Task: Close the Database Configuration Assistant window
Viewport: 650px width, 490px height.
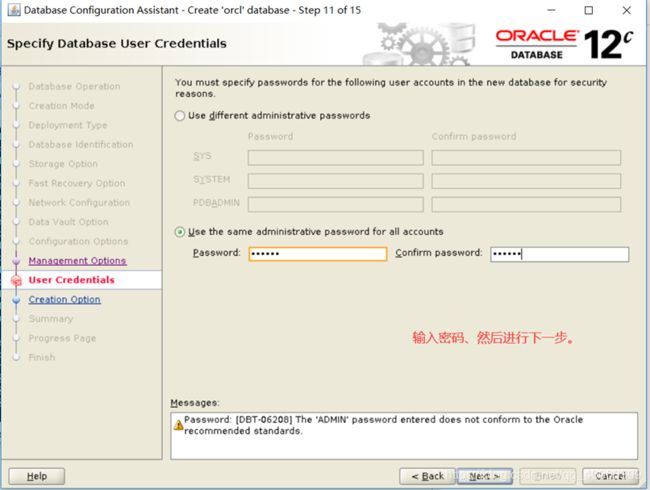Action: click(x=627, y=10)
